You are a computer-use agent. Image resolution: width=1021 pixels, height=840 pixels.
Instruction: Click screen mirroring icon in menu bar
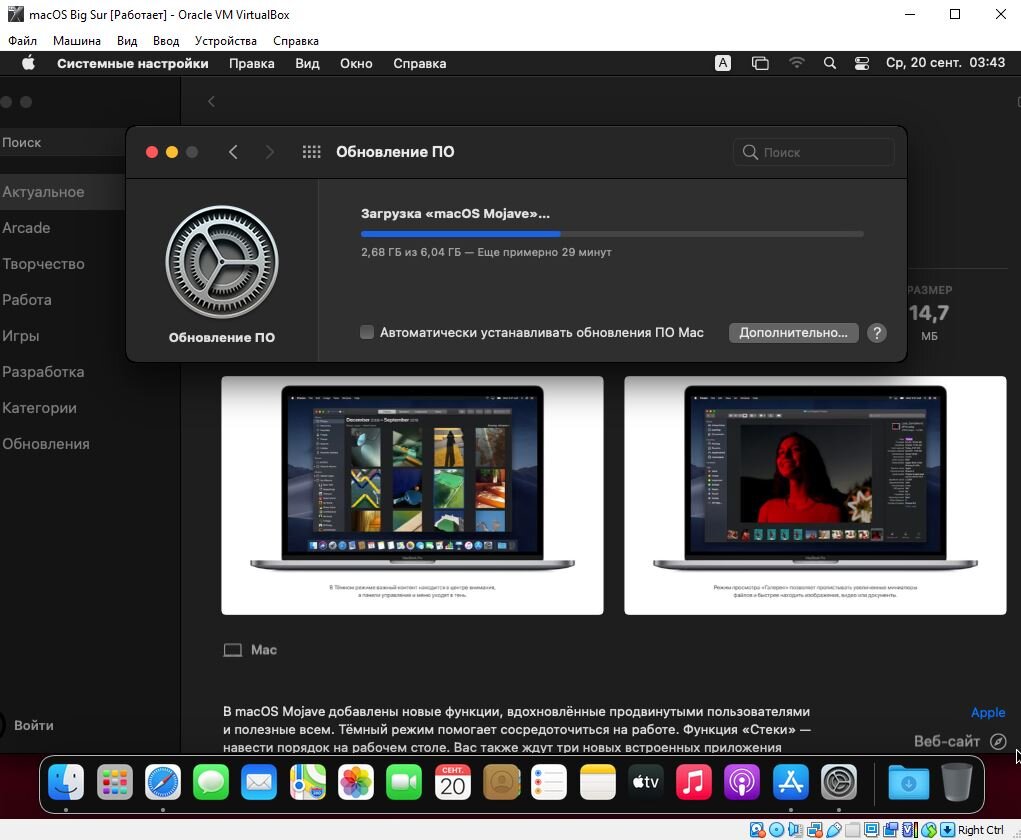pyautogui.click(x=760, y=63)
